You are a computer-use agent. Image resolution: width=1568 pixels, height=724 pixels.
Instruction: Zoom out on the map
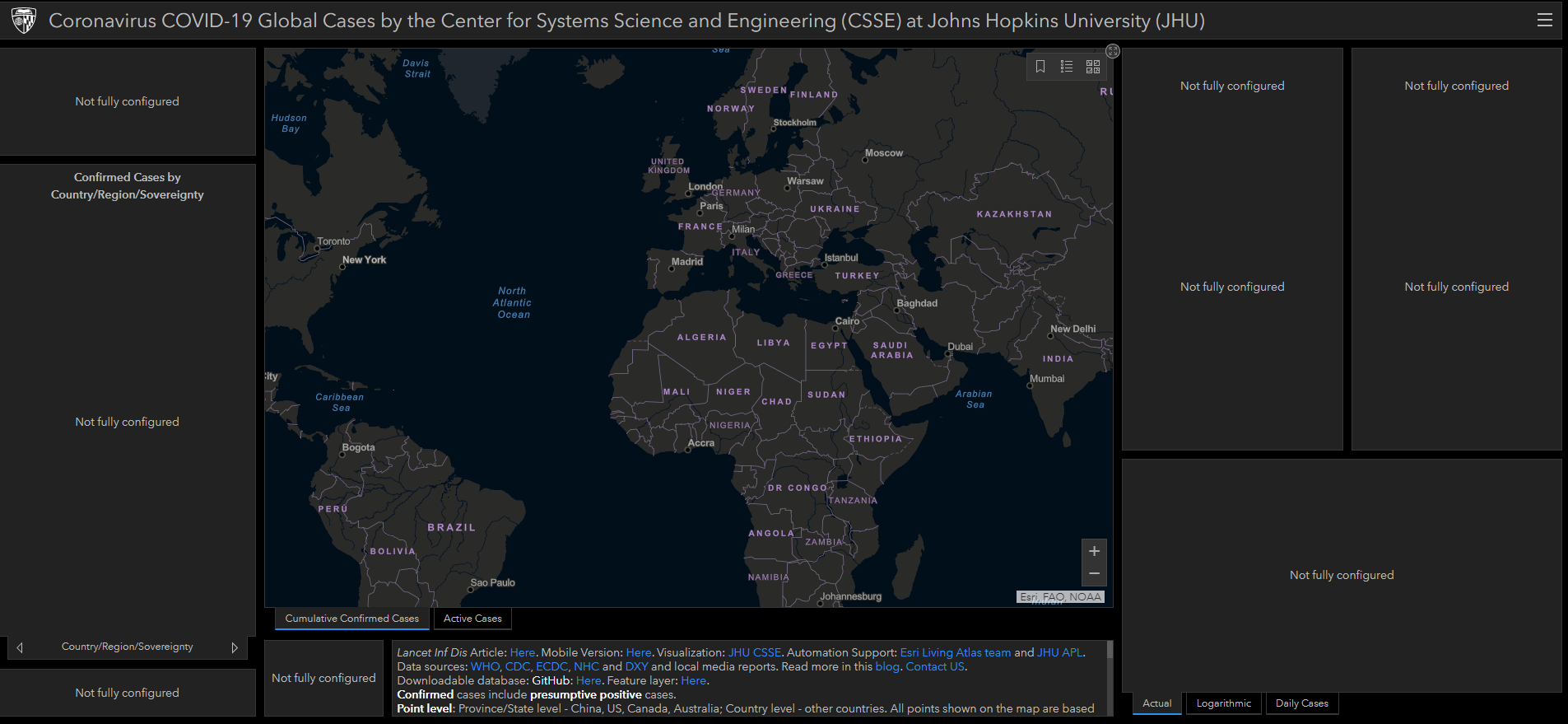[1094, 574]
